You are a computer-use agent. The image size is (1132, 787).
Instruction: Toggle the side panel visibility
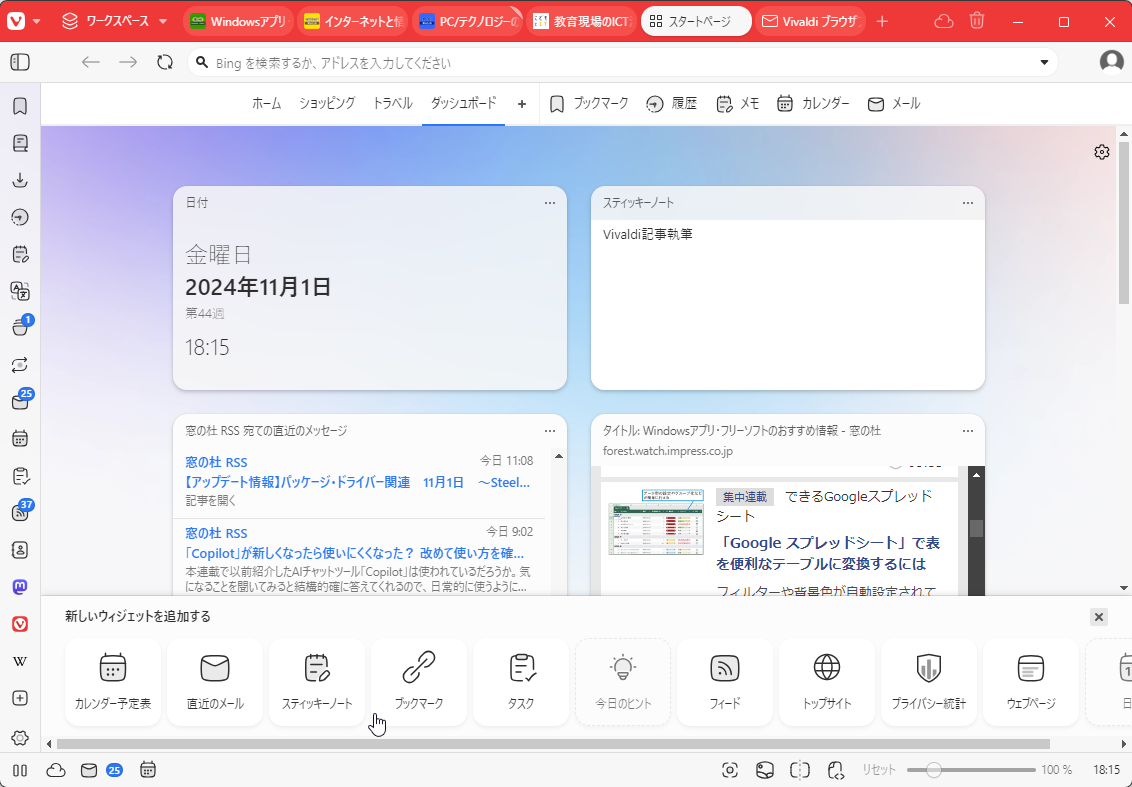pyautogui.click(x=20, y=62)
